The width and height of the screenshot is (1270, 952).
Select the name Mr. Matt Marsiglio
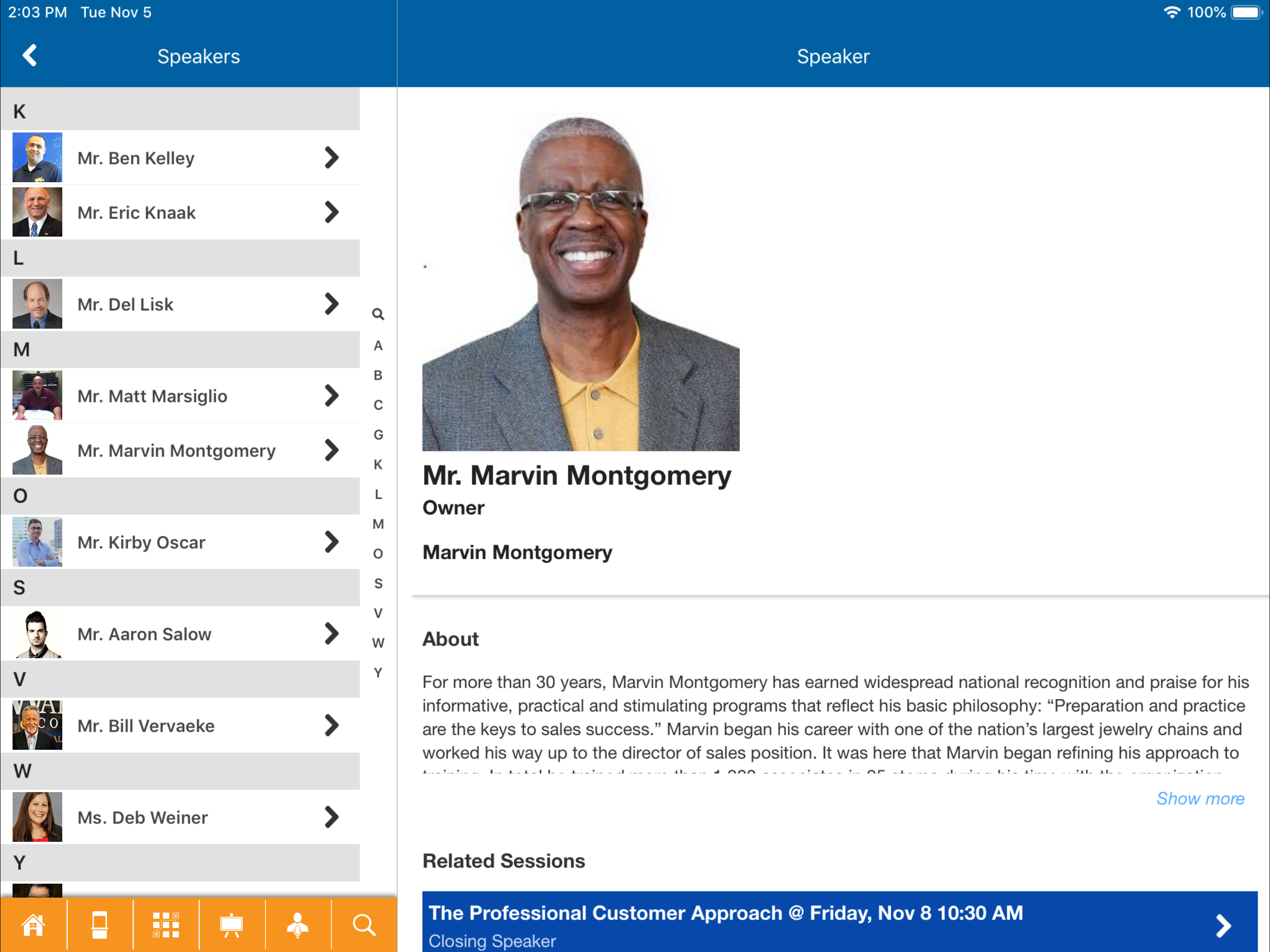152,396
